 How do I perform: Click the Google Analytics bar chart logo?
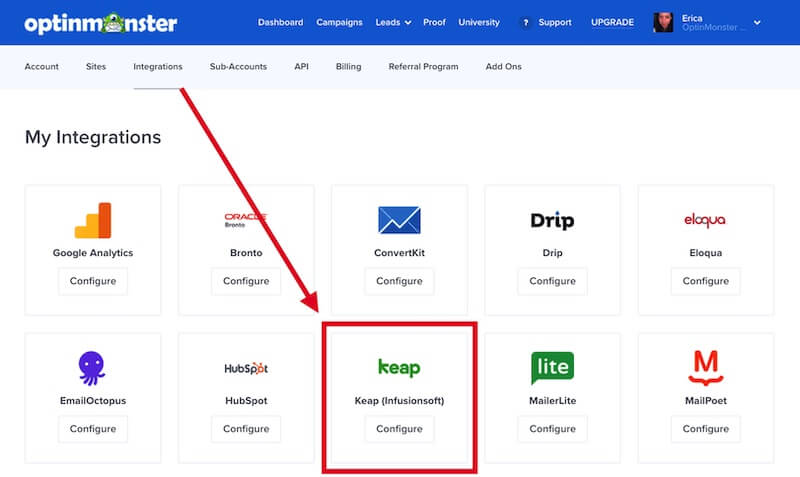click(93, 220)
